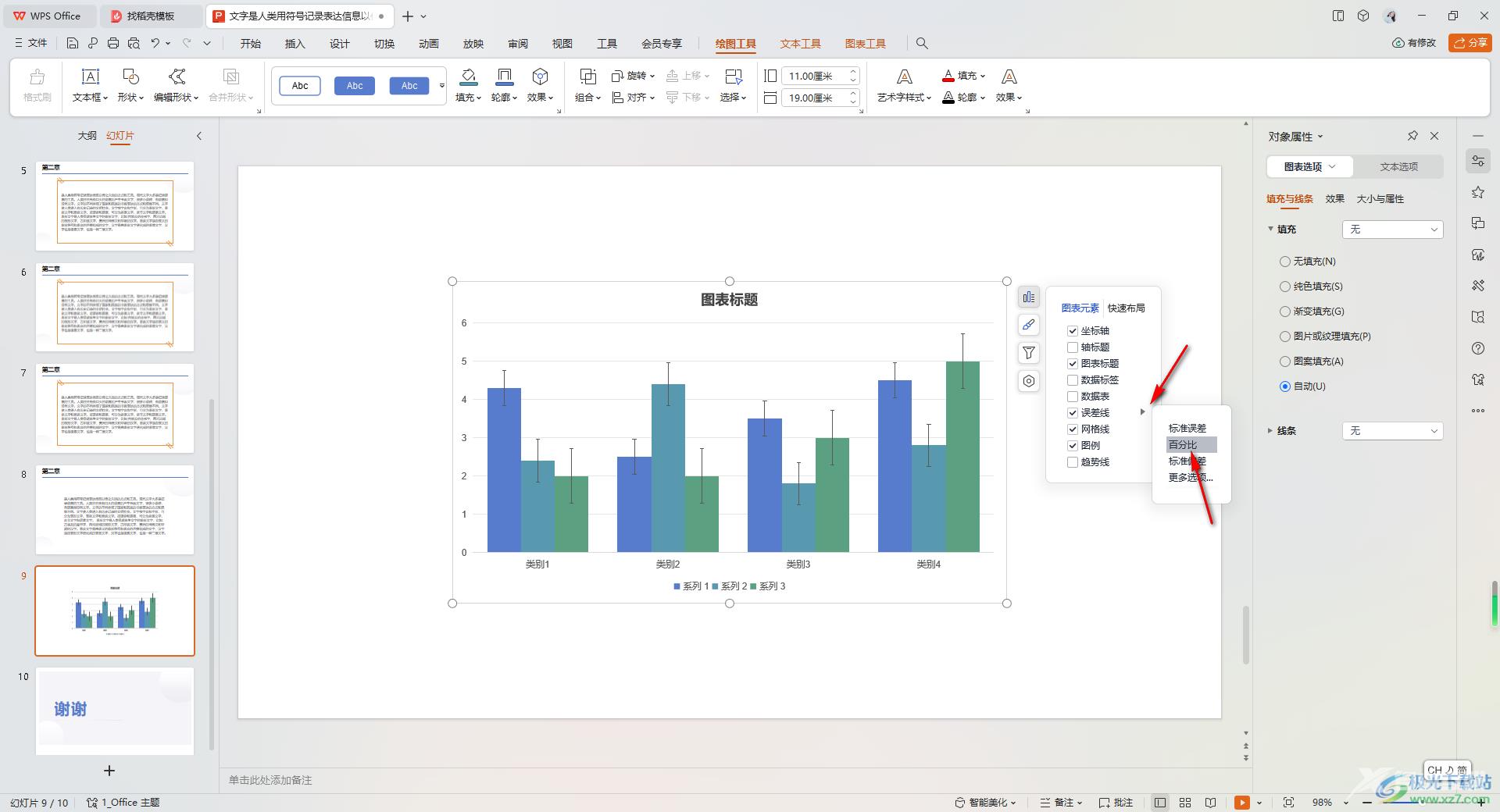Click the WordArt style icon
This screenshot has width=1500, height=812.
point(904,77)
